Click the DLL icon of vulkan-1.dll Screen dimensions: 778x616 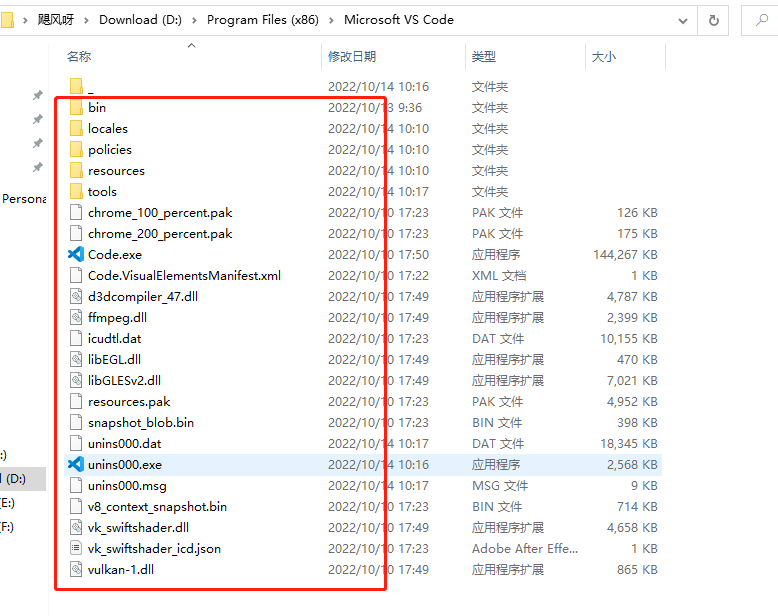[76, 569]
